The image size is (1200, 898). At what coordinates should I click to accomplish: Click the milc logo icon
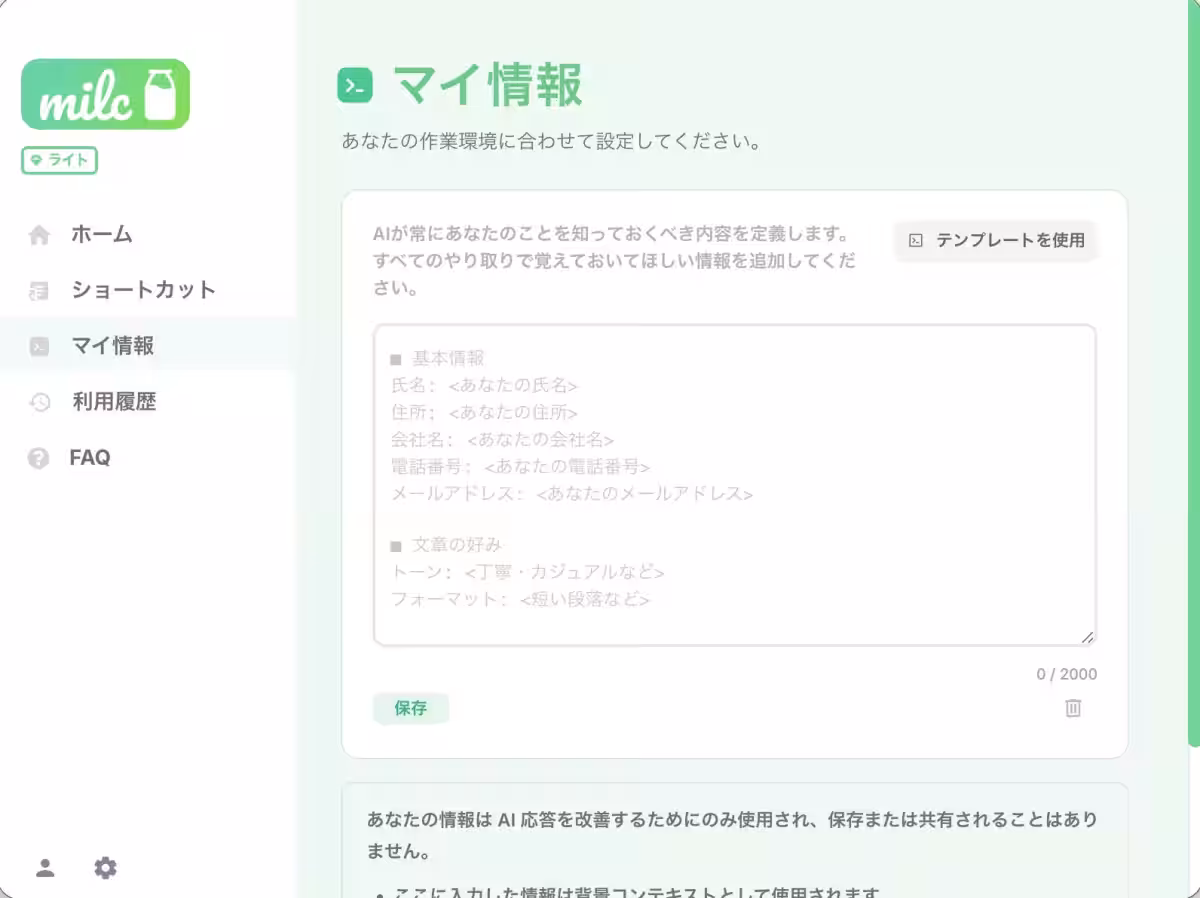[104, 91]
